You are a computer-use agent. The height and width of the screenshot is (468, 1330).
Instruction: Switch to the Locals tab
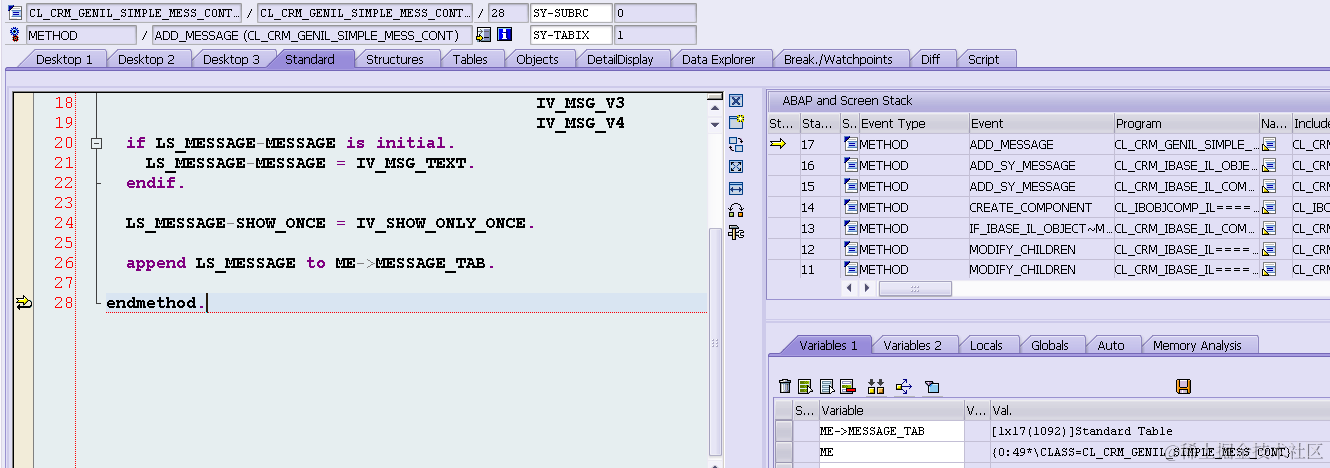(986, 345)
